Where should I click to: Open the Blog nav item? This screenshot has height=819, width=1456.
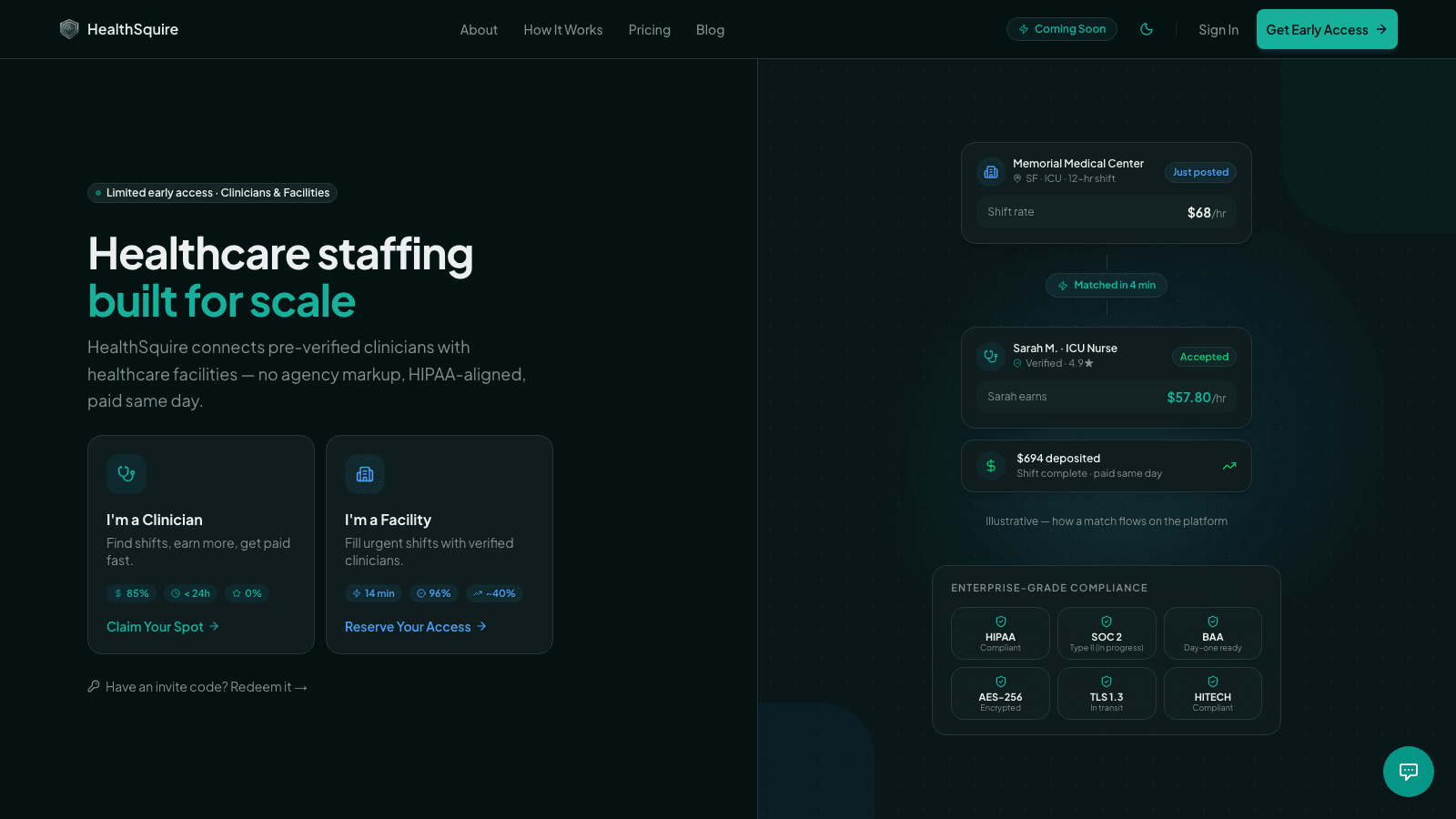click(x=711, y=30)
